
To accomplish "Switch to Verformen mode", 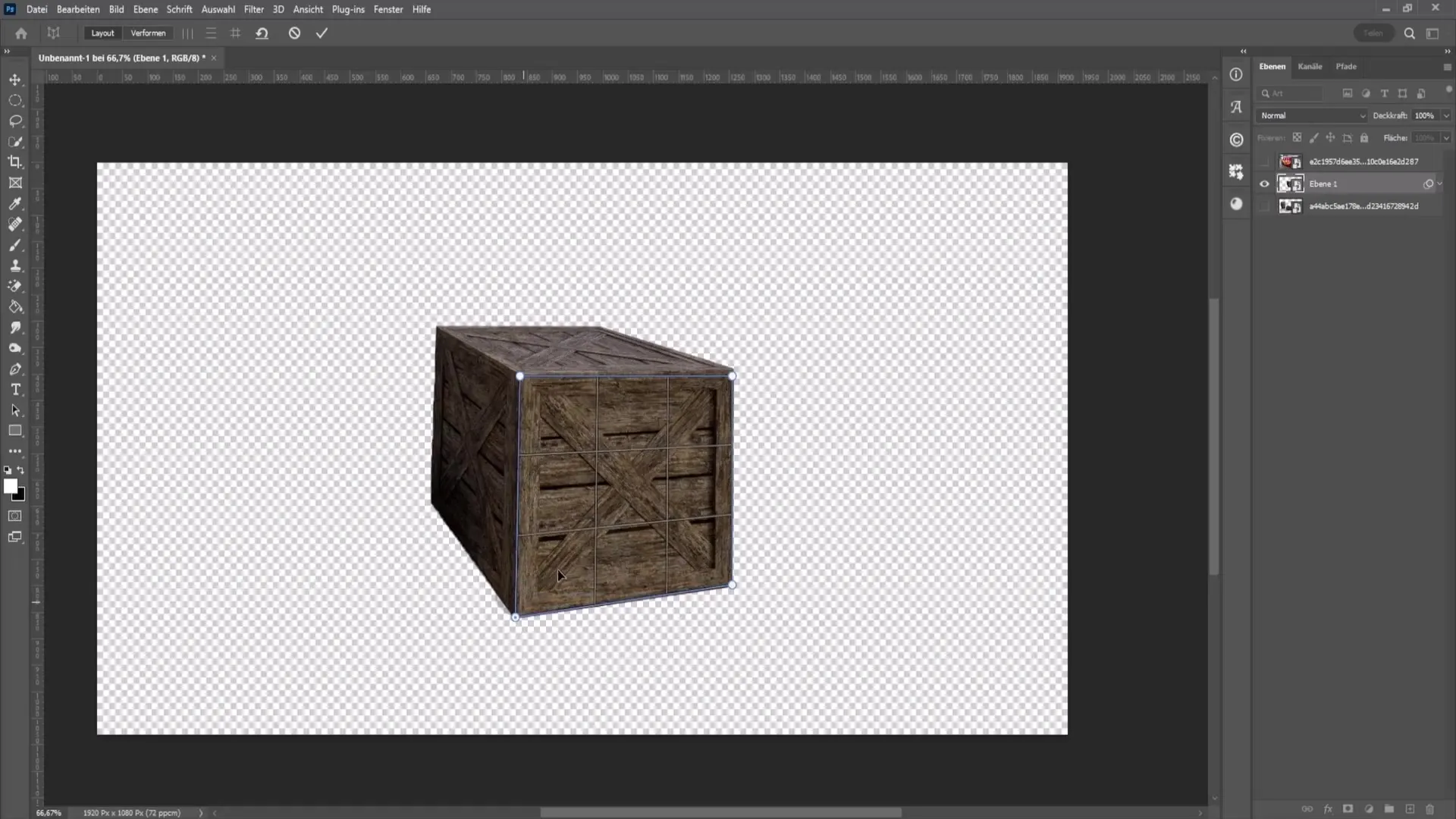I will [x=148, y=33].
